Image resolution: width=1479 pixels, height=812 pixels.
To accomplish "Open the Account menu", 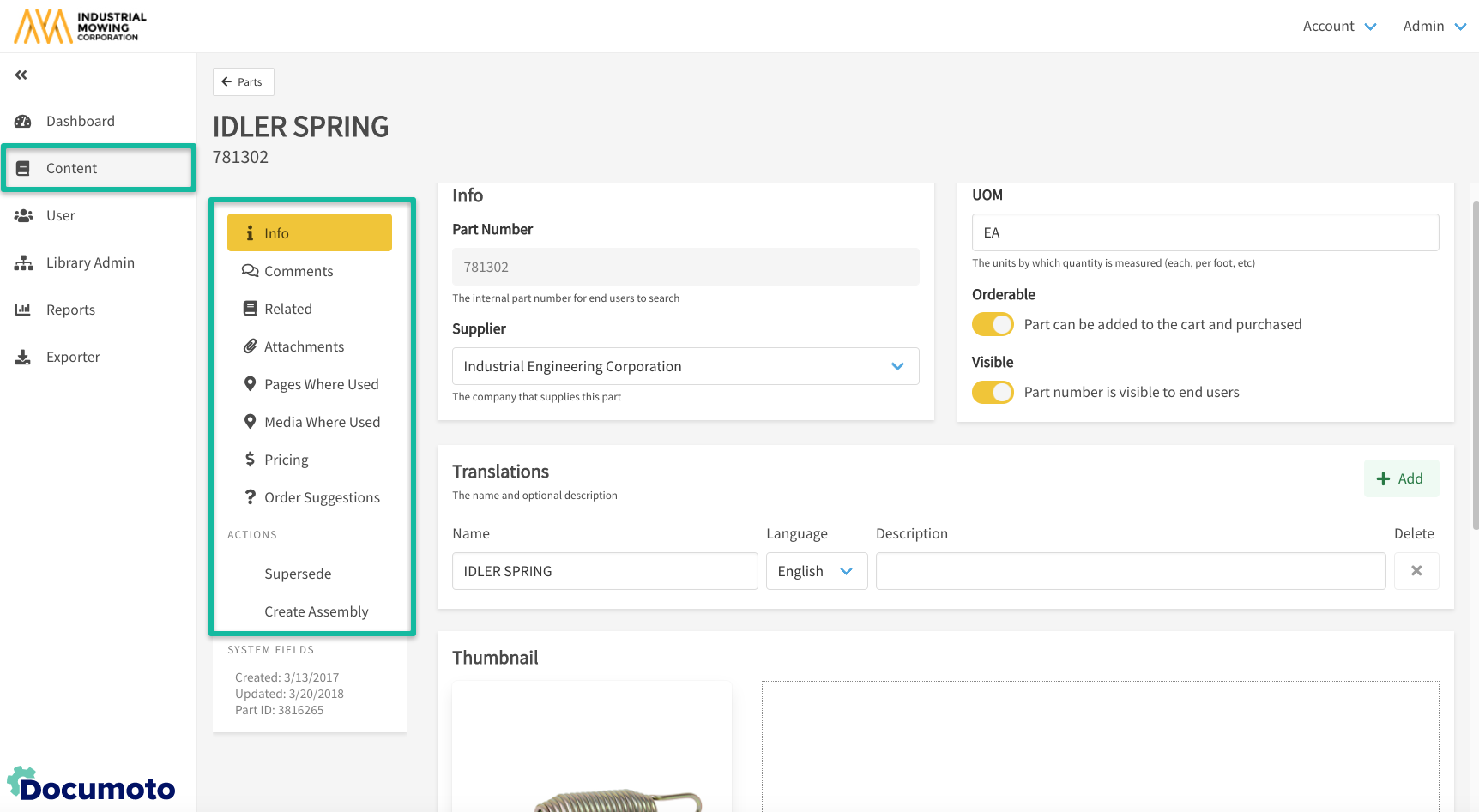I will pos(1338,27).
